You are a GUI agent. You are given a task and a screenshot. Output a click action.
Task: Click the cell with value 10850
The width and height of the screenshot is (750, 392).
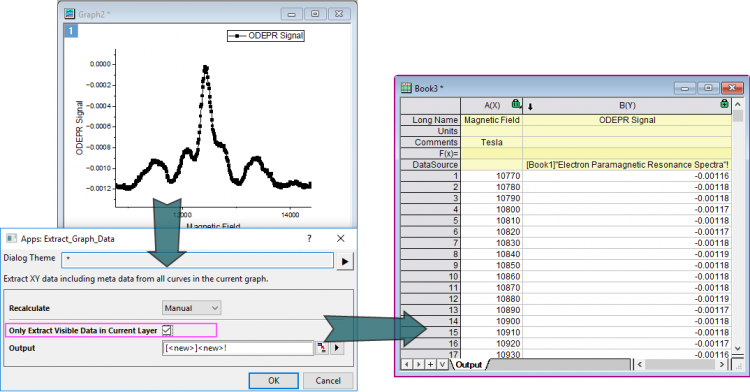point(492,265)
